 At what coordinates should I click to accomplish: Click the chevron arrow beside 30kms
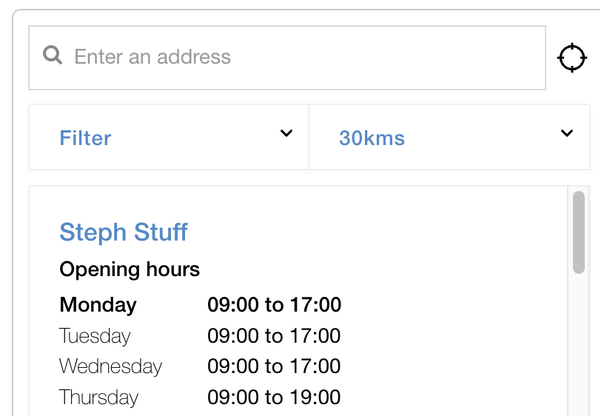point(567,134)
